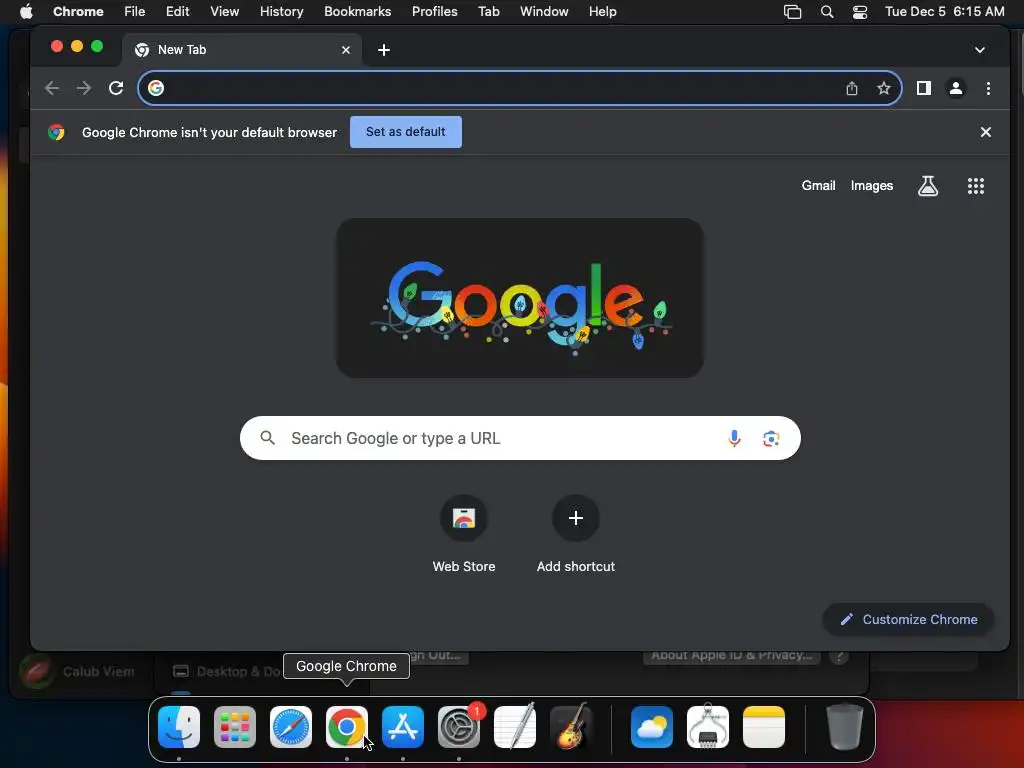
Task: Open TextEdit from the Dock
Action: point(515,726)
